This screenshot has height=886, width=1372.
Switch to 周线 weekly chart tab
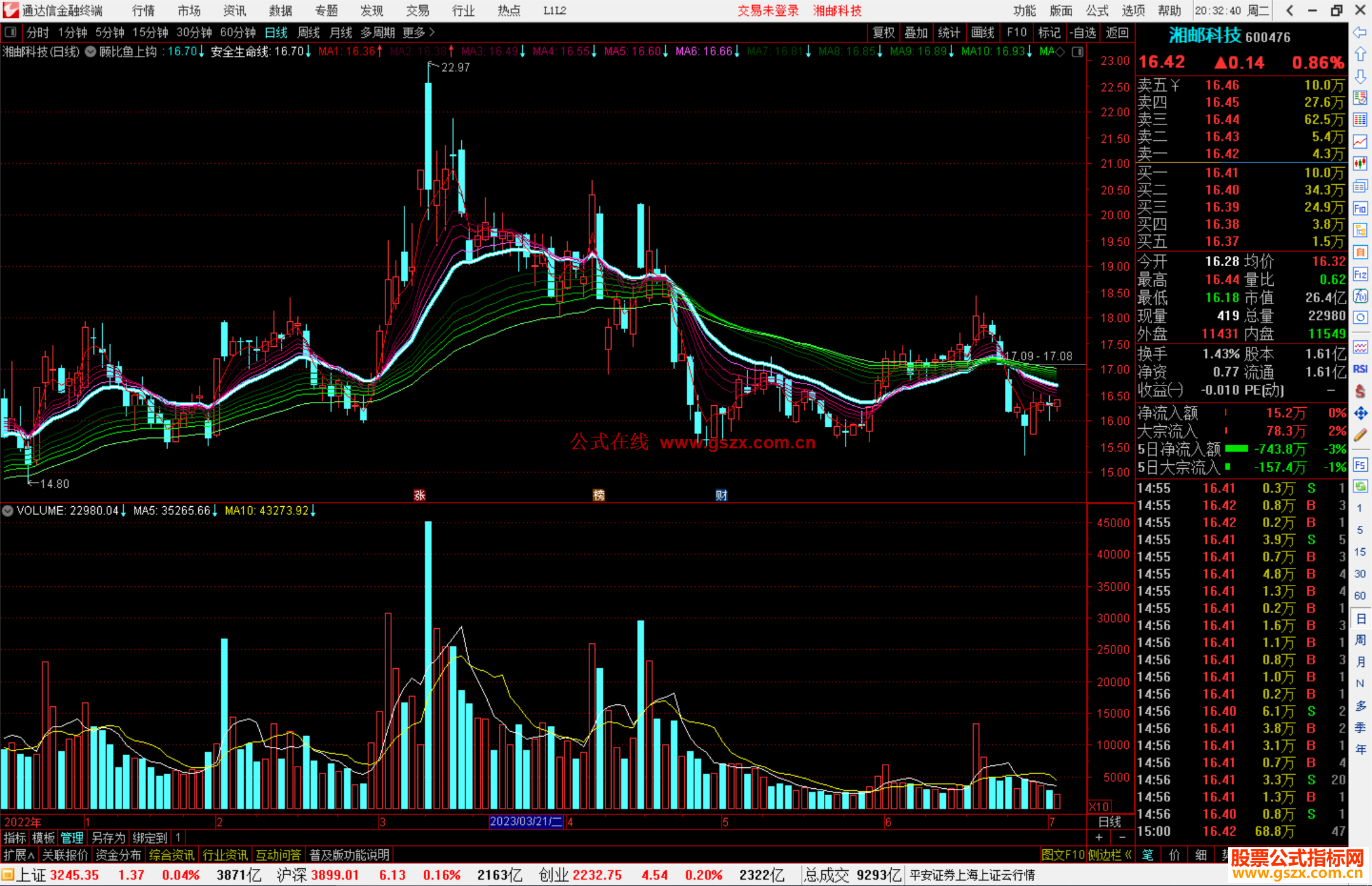(x=309, y=32)
